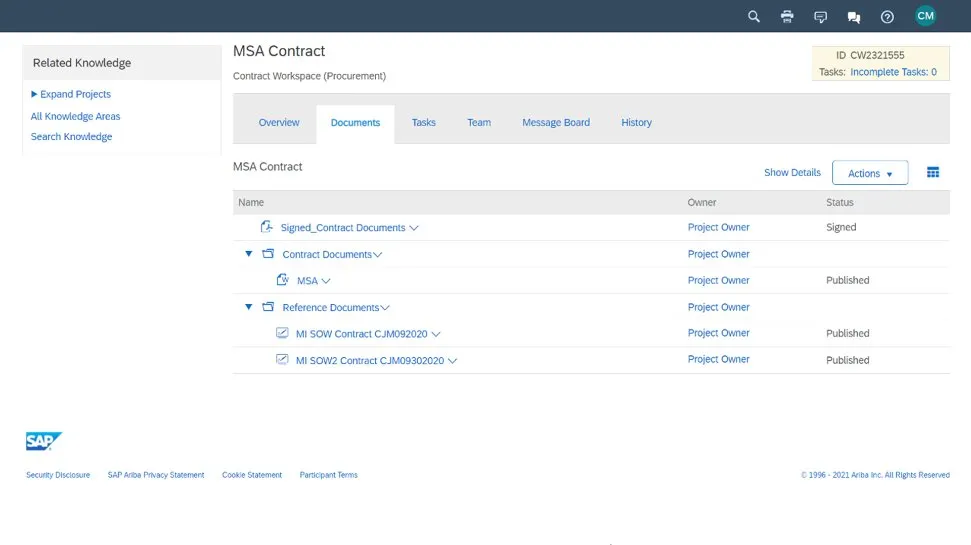The height and width of the screenshot is (545, 971).
Task: Click the table options grid icon
Action: point(933,173)
